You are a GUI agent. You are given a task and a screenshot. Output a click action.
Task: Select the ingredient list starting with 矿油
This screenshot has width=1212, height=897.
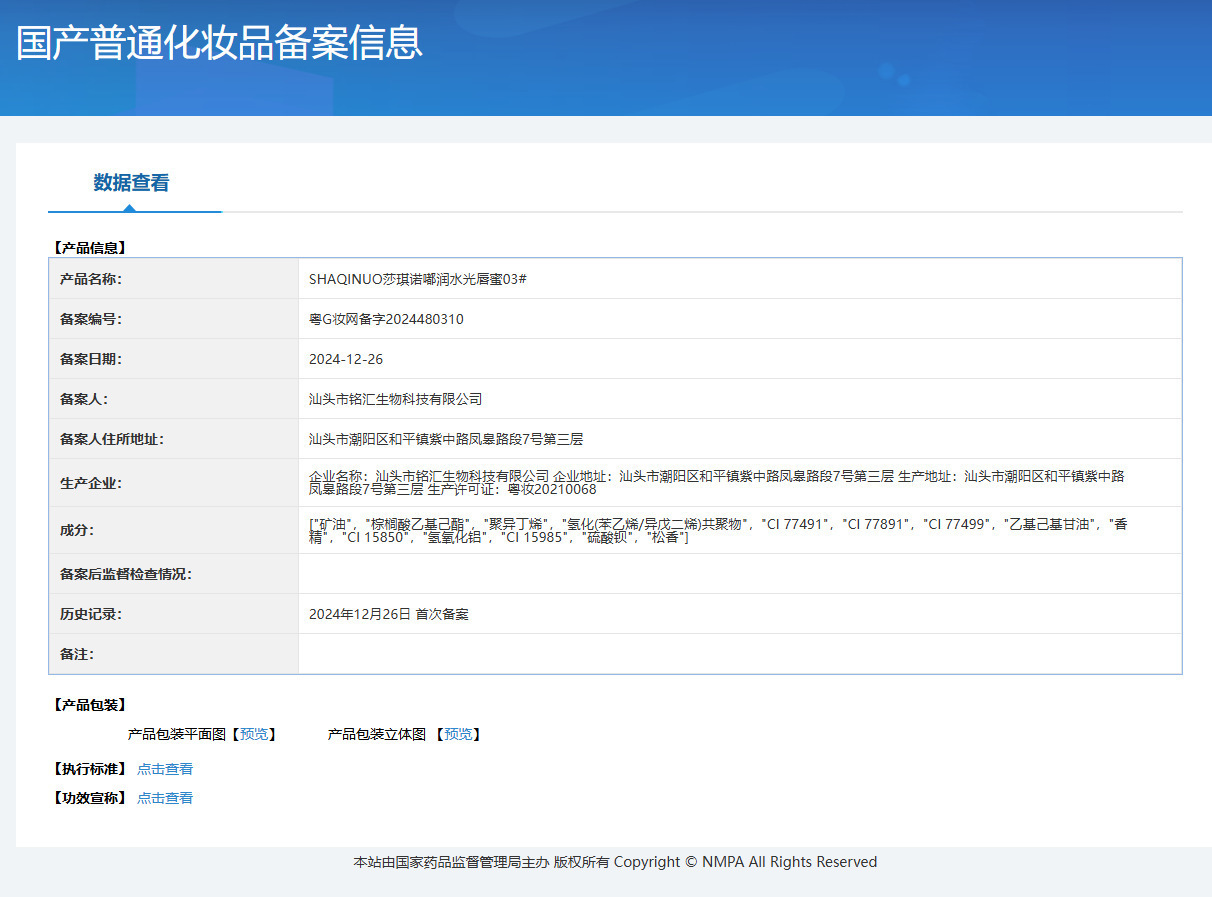(719, 530)
